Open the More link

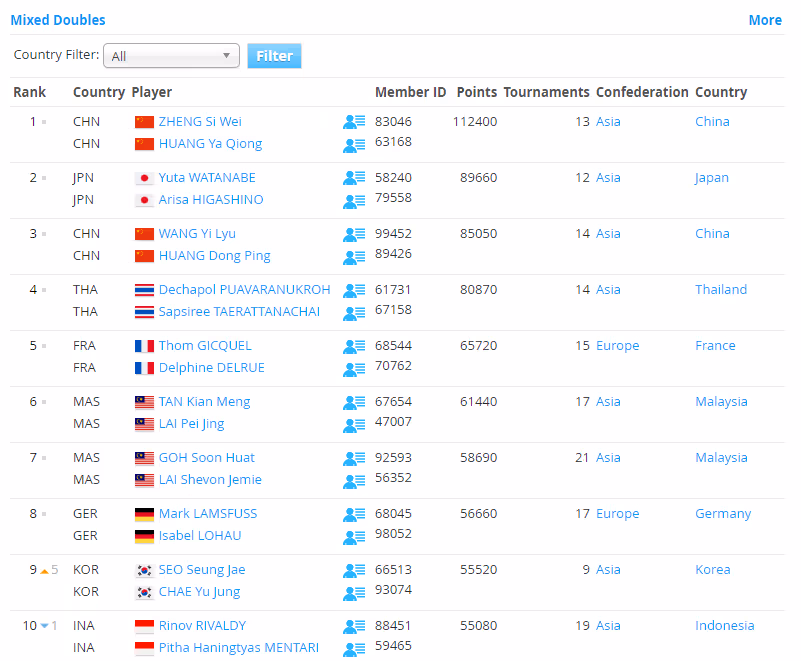click(x=765, y=20)
